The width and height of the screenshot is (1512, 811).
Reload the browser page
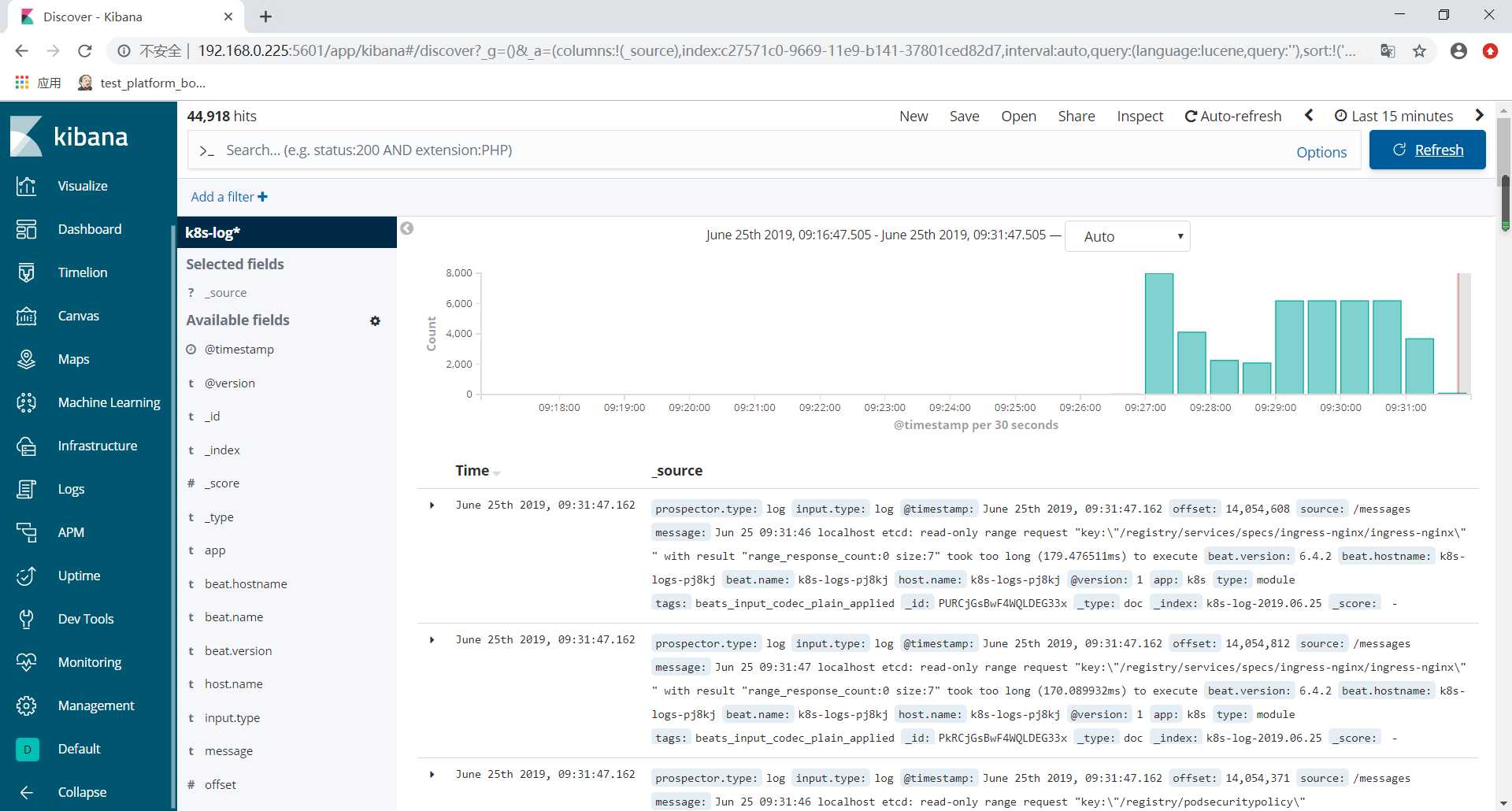[85, 50]
